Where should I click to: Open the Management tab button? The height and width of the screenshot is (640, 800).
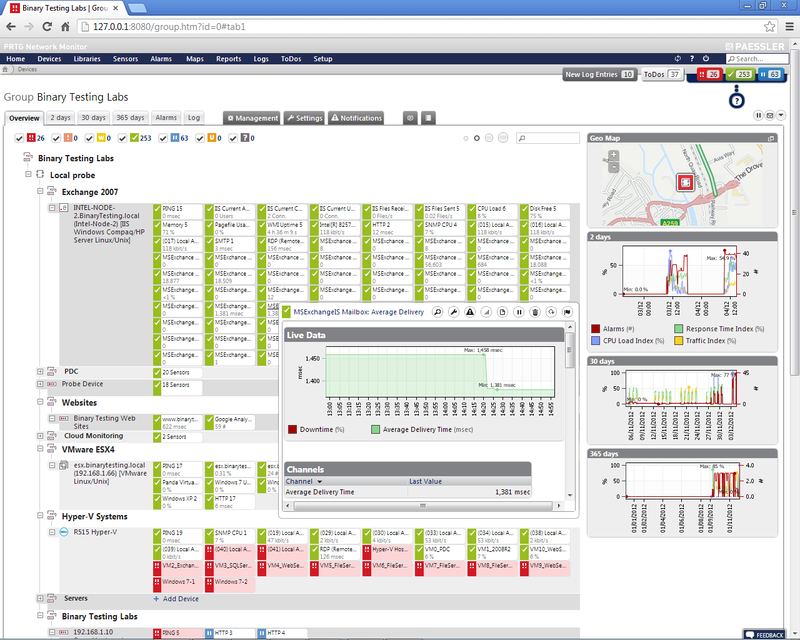click(x=252, y=118)
